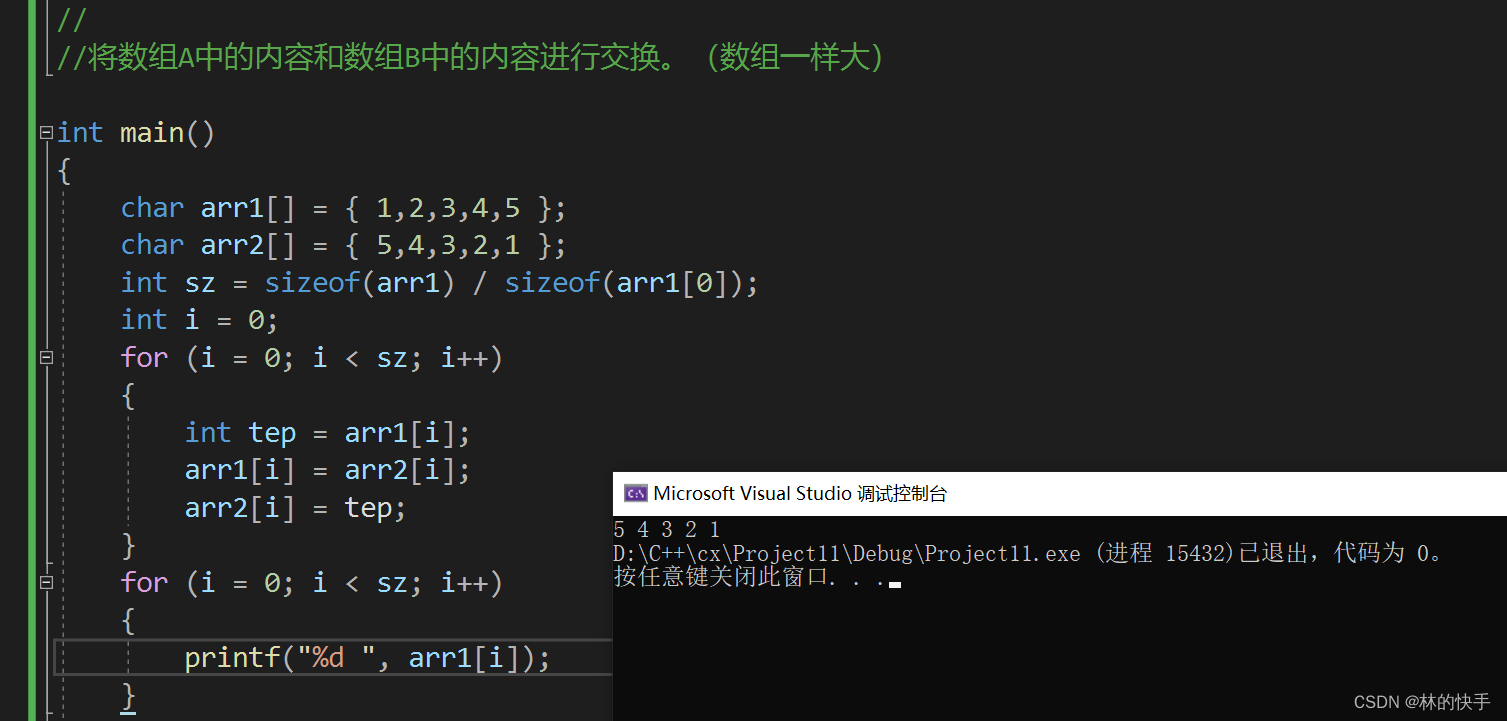Click the char arr1[] declaration line
The image size is (1507, 721).
pos(344,208)
